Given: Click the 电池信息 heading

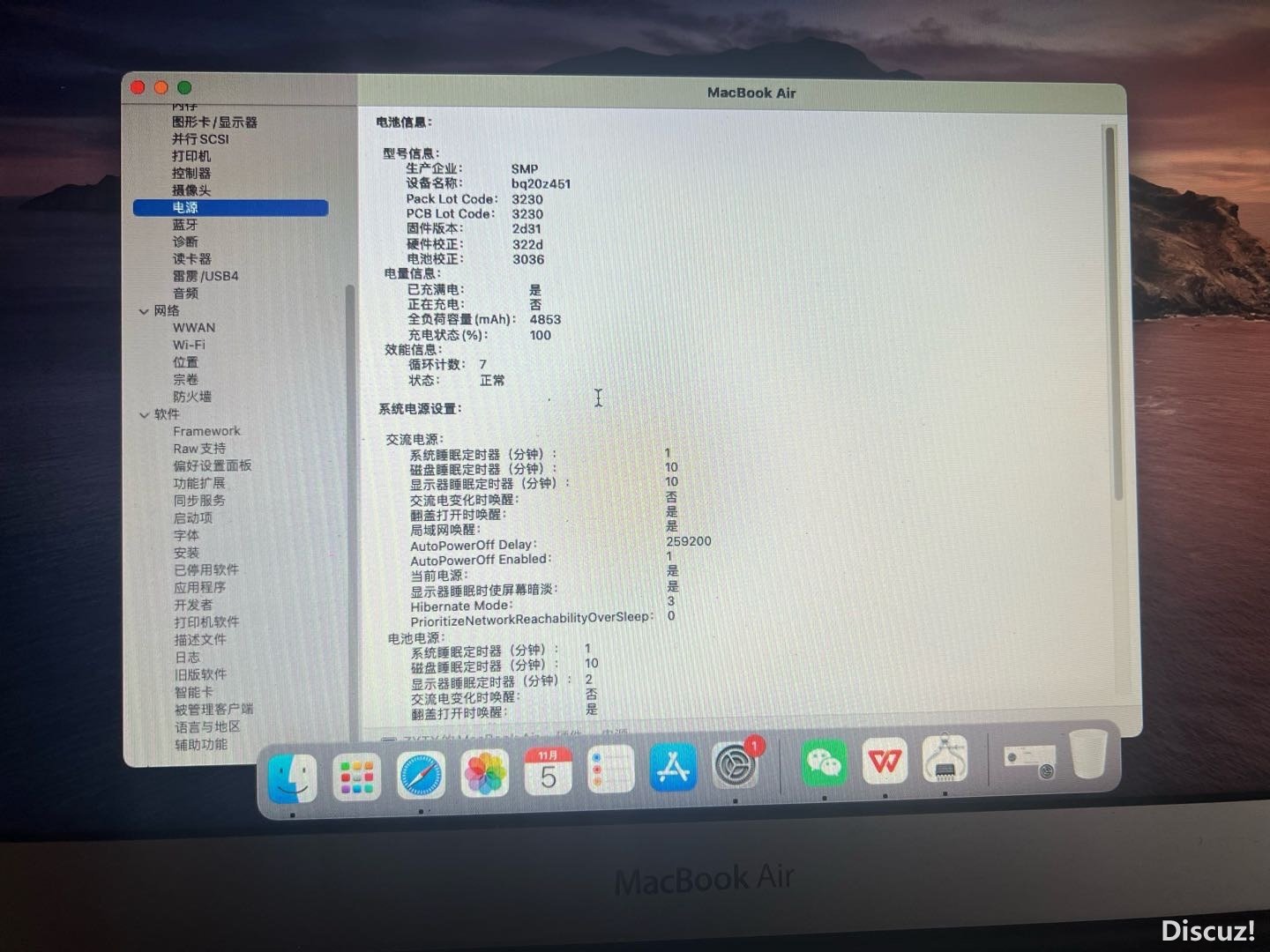Looking at the screenshot, I should pos(404,122).
